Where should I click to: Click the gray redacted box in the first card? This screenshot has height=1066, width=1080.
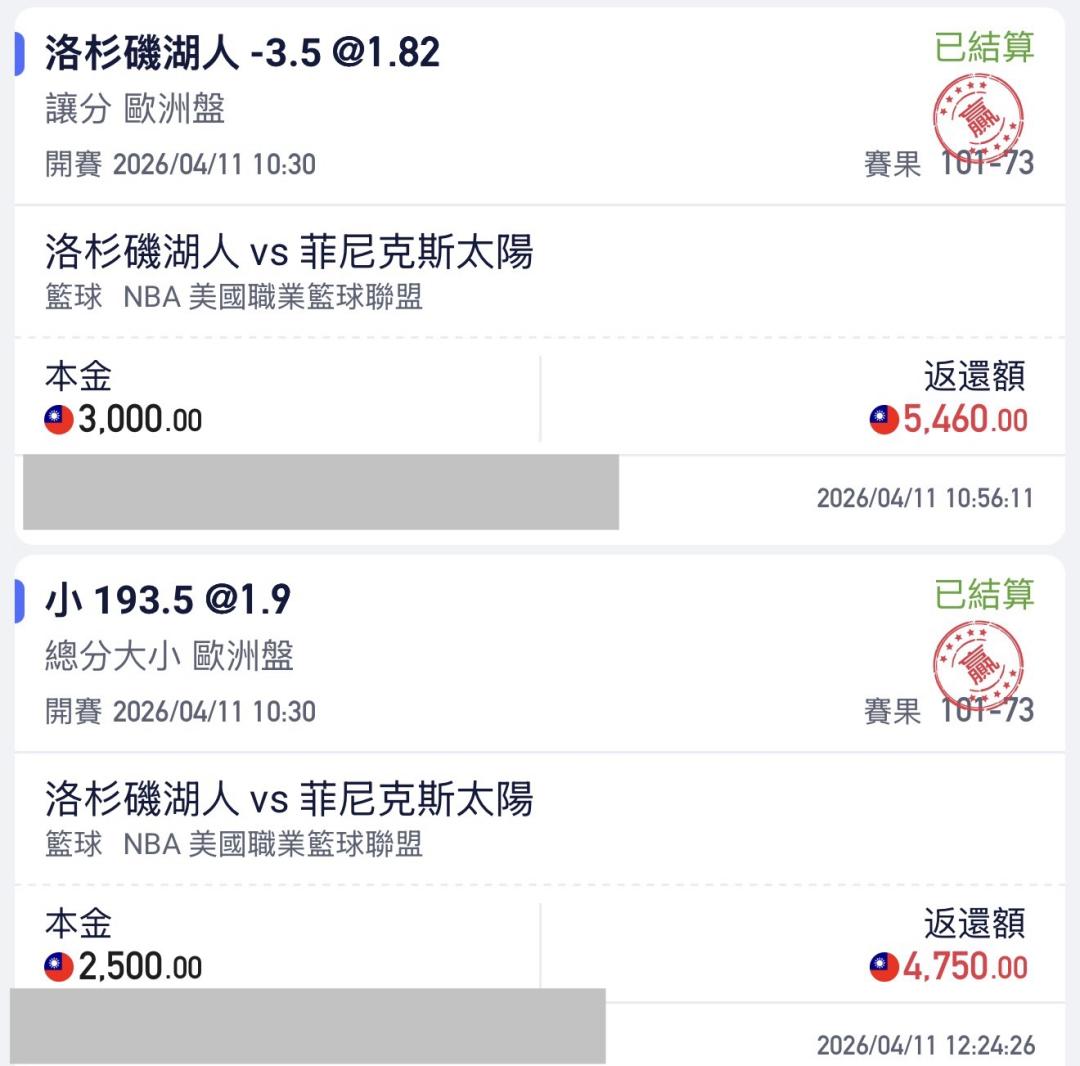click(x=320, y=492)
